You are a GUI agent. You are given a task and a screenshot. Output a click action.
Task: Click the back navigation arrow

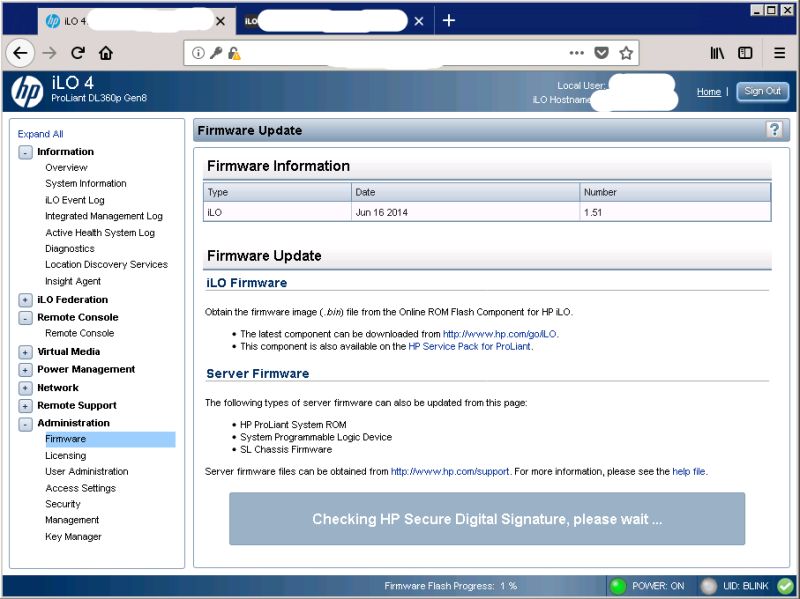(20, 52)
